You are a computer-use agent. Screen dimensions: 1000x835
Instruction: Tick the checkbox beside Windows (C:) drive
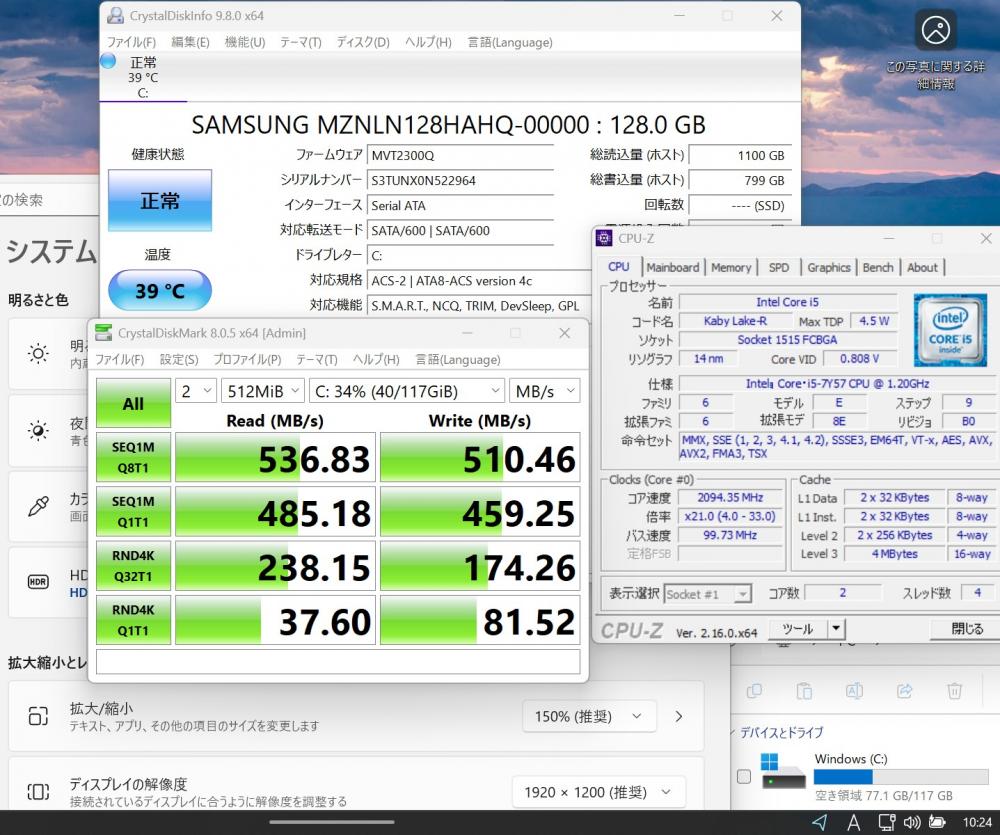[x=743, y=777]
